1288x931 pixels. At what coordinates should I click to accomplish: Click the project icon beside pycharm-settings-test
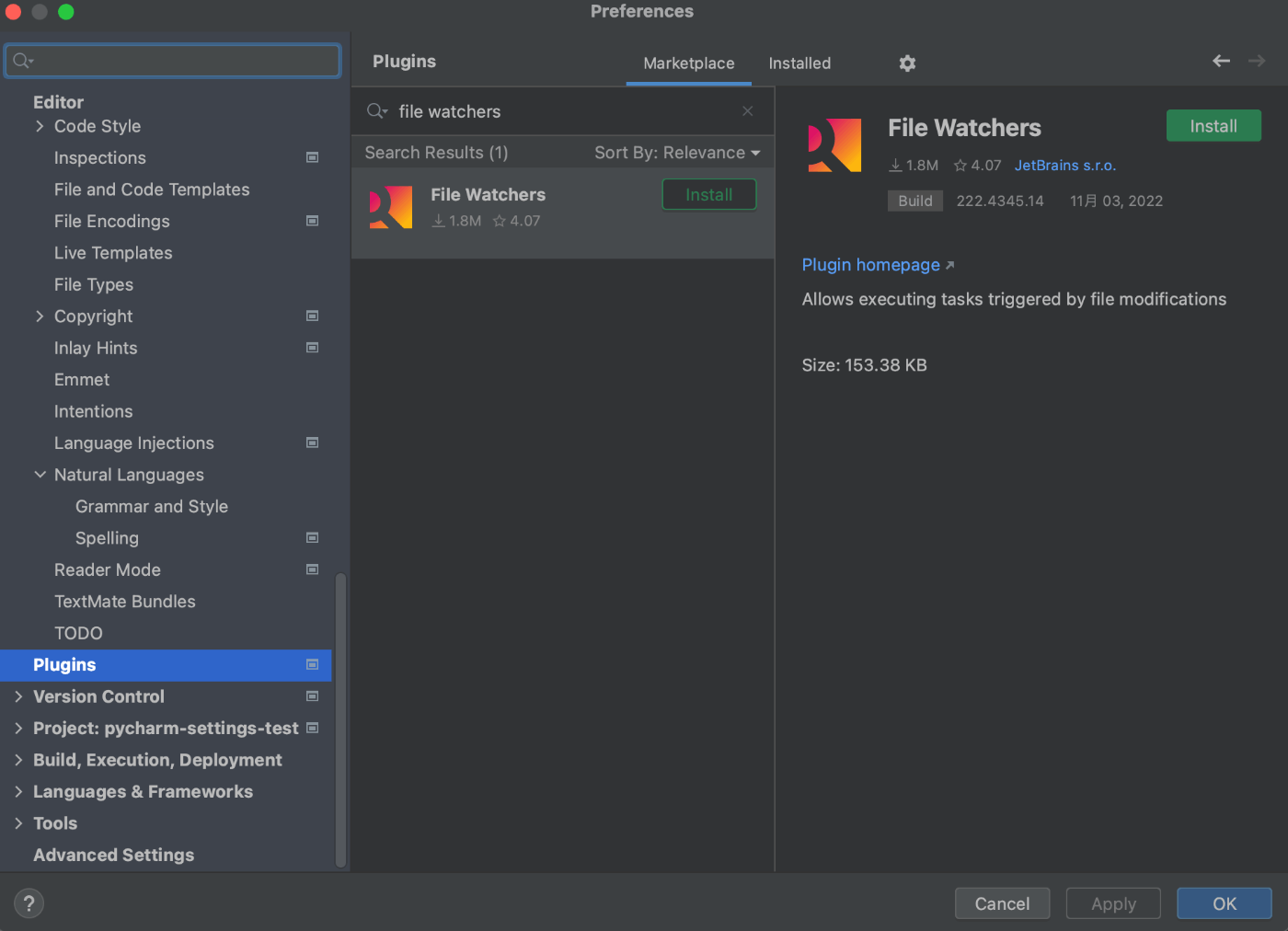(x=313, y=728)
